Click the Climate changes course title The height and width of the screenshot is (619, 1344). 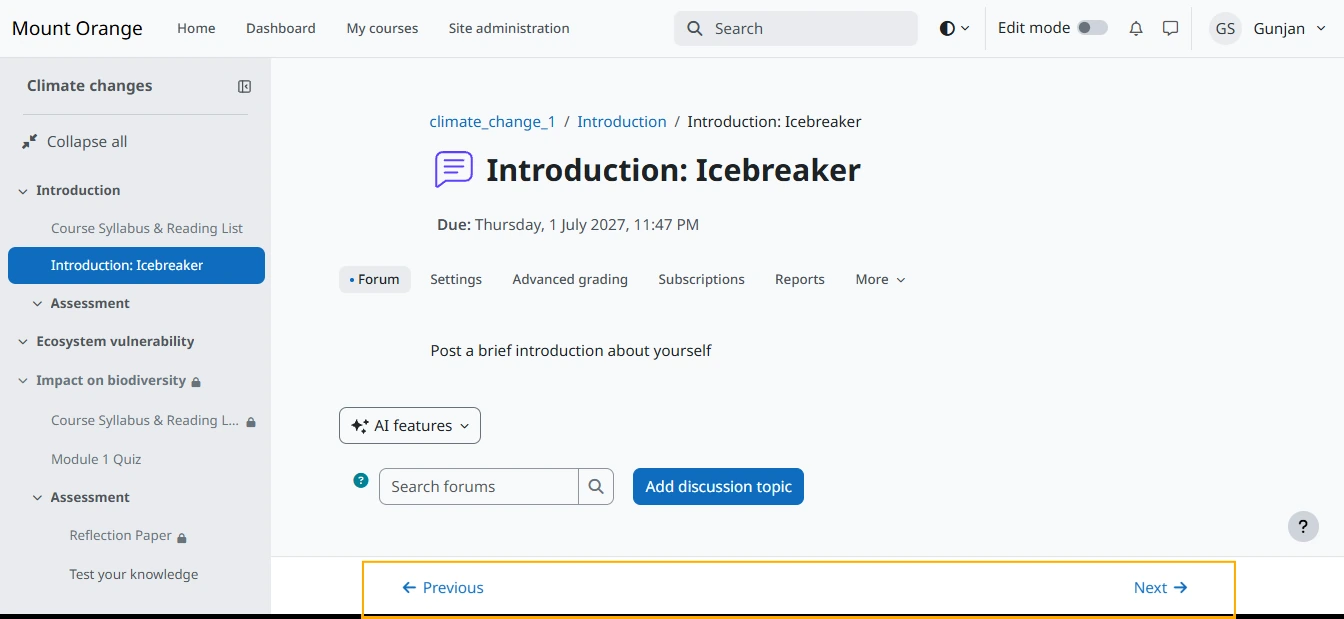click(x=90, y=86)
